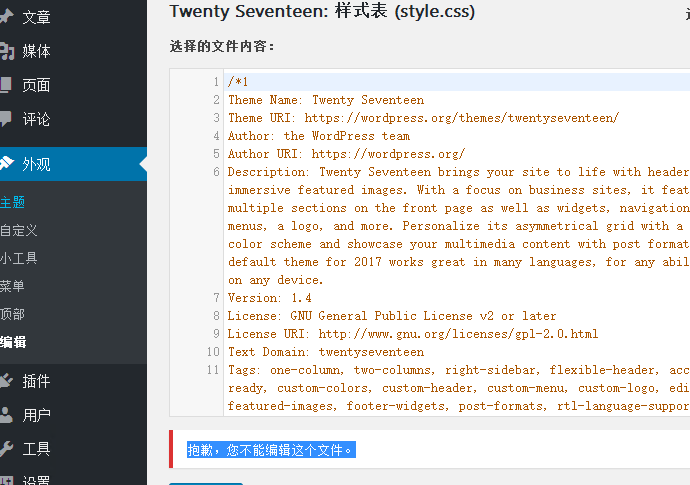Image resolution: width=690 pixels, height=485 pixels.
Task: Open 自定义 customize submenu link
Action: pyautogui.click(x=18, y=230)
